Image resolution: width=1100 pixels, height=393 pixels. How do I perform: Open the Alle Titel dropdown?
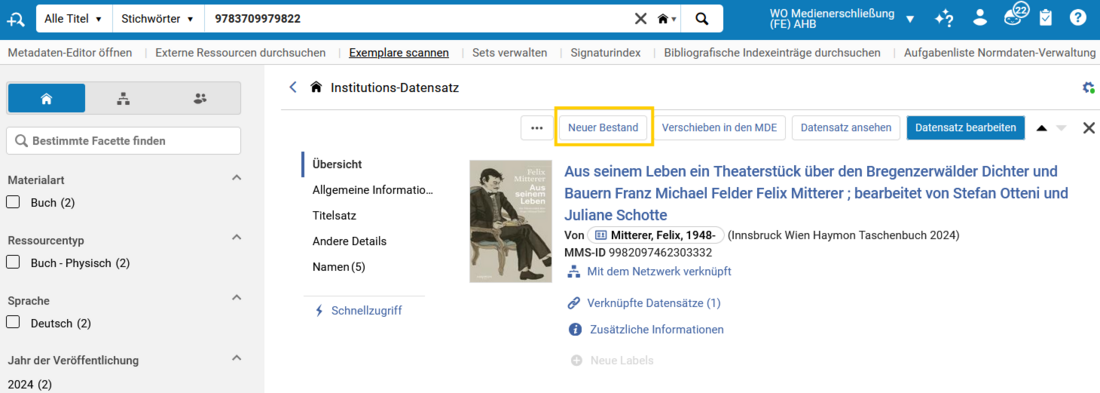73,19
